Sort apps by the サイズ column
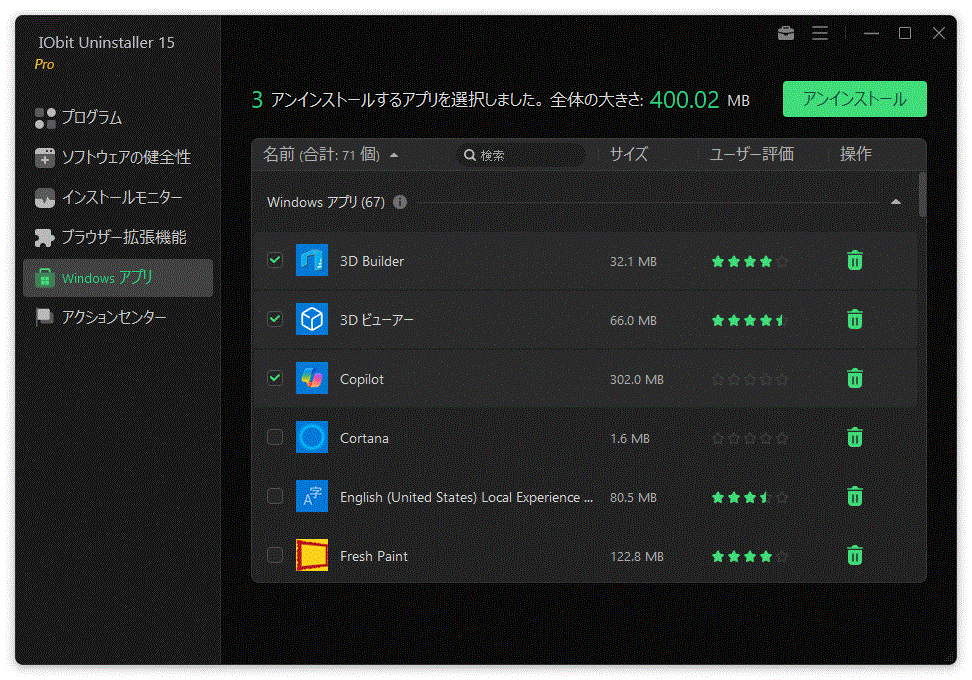 [x=628, y=154]
